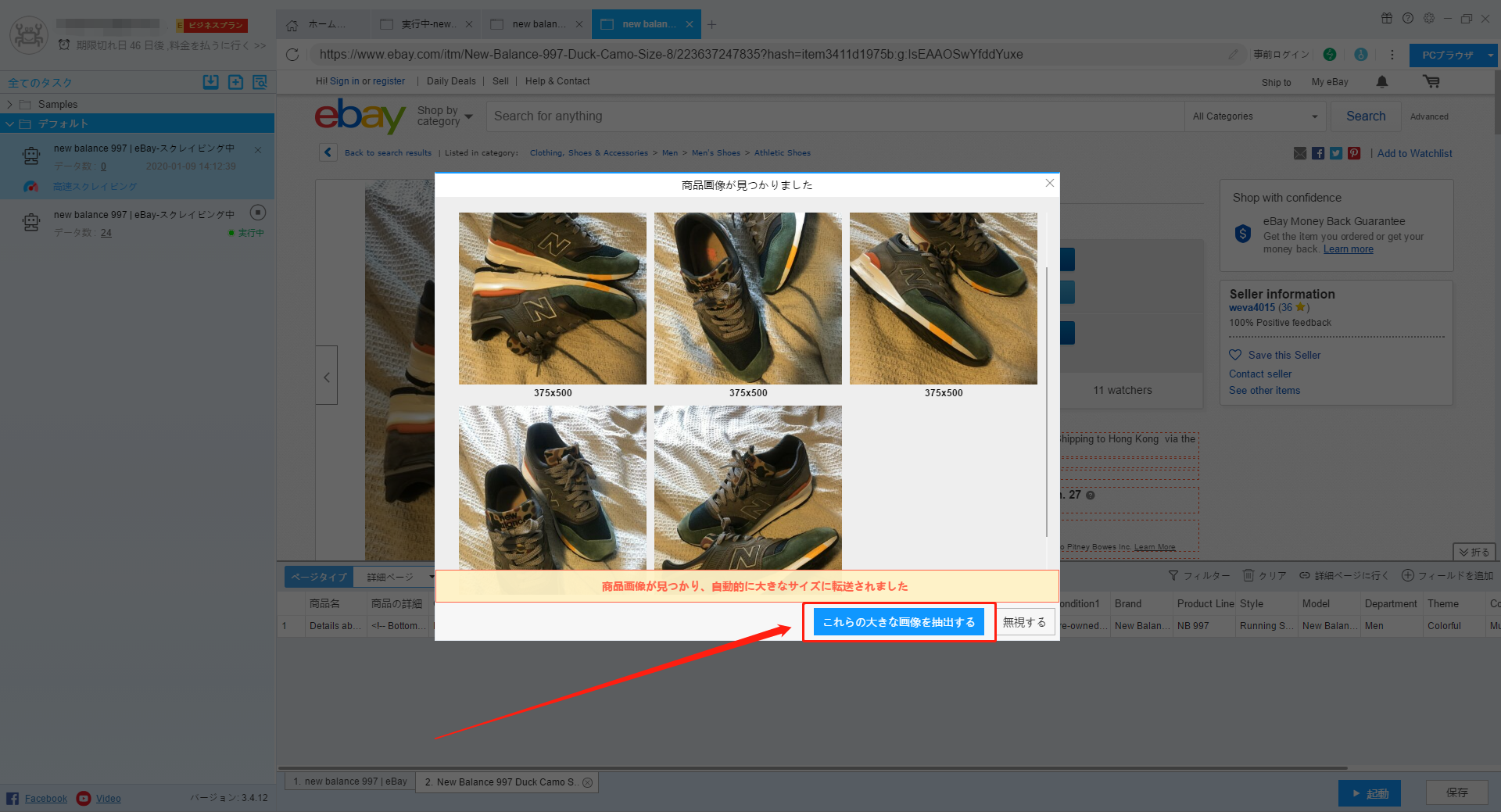Click the new task plus icon in sidebar header
This screenshot has height=812, width=1501.
(x=235, y=82)
